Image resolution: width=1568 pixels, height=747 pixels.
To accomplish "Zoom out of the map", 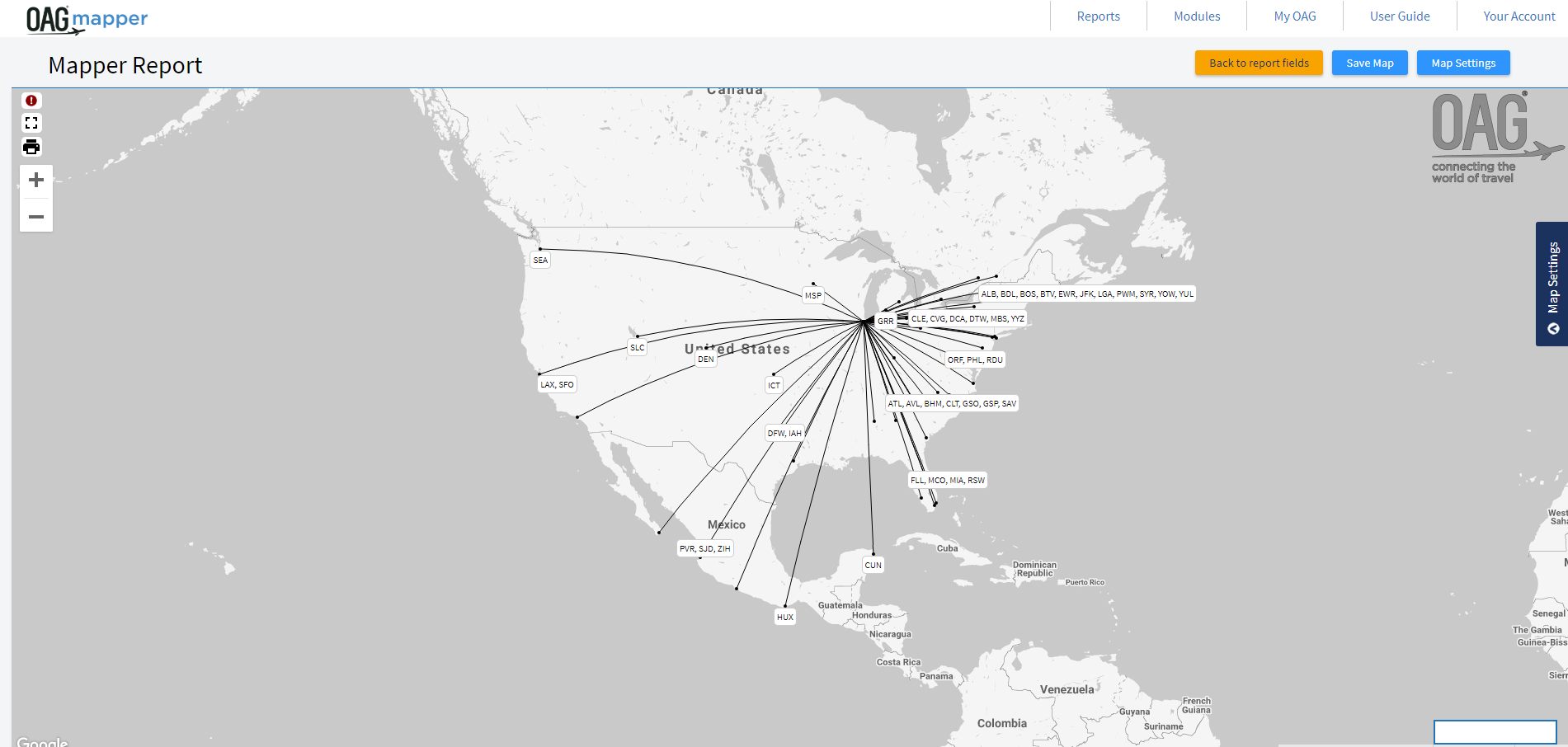I will click(x=36, y=217).
